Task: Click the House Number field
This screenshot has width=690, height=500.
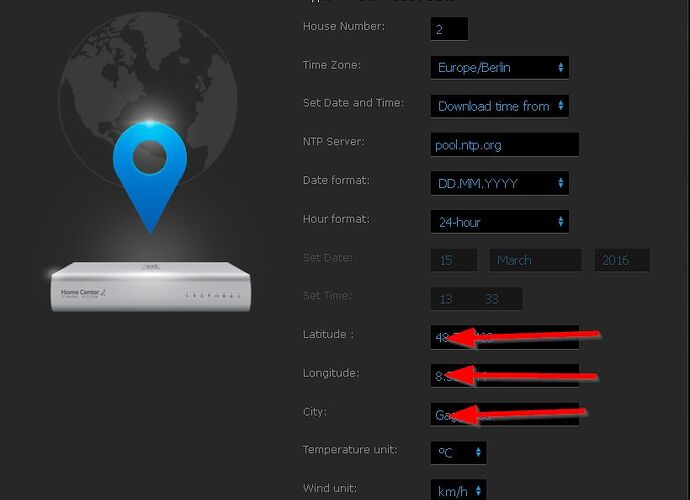Action: (449, 29)
